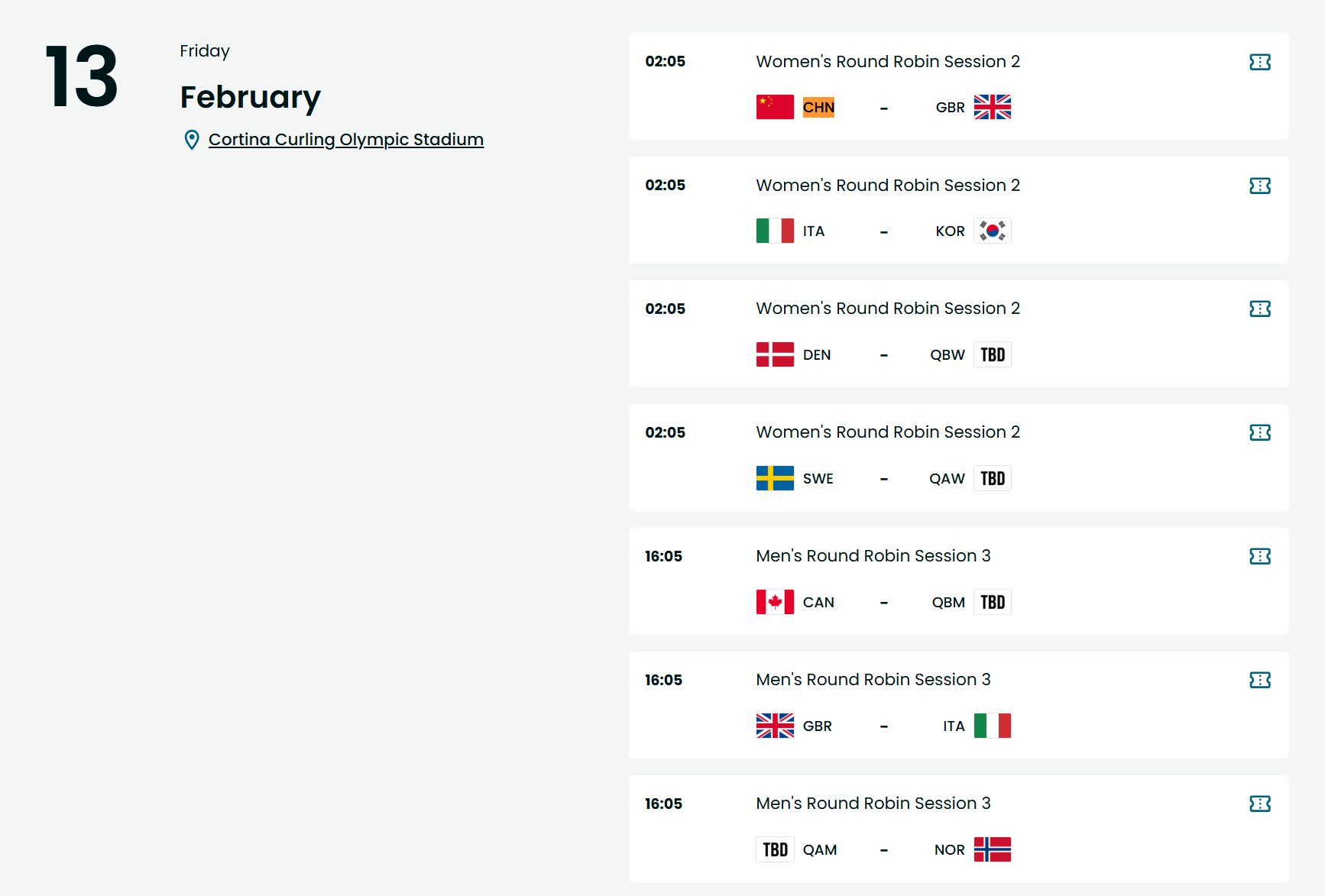Click ticket icon for men's GBR vs ITA match
Screen dimensions: 1325x896
[1259, 680]
